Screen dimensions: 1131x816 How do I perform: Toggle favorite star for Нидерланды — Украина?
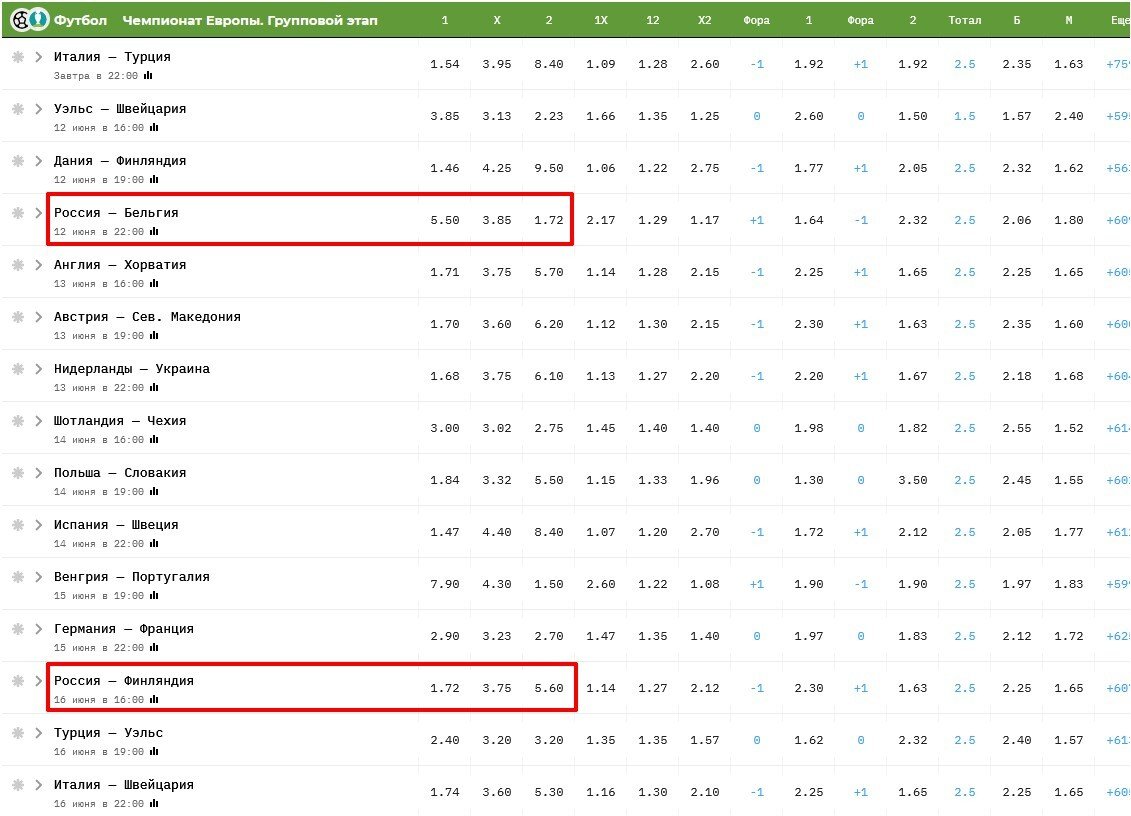[17, 369]
